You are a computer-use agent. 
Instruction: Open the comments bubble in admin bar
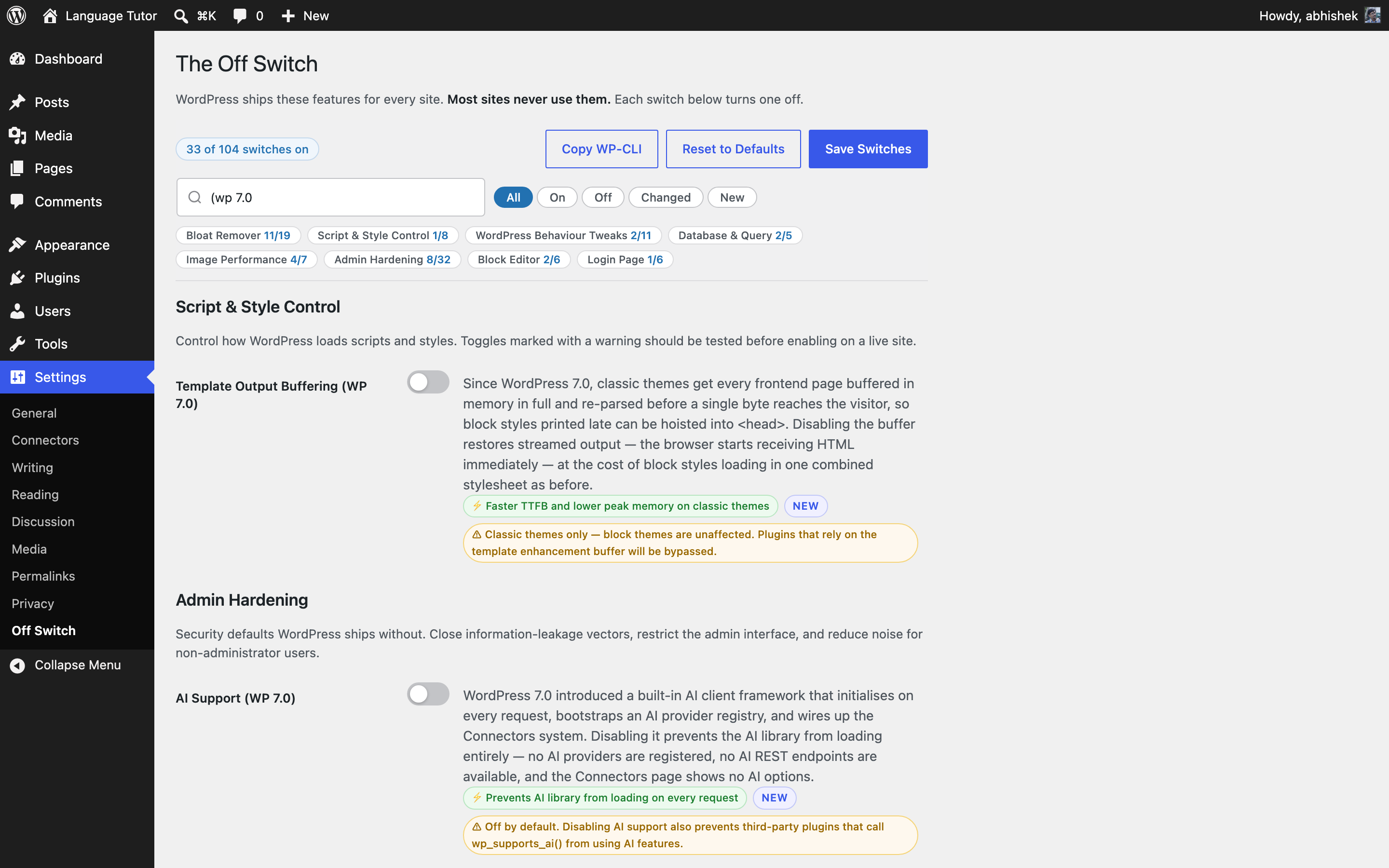pyautogui.click(x=240, y=16)
